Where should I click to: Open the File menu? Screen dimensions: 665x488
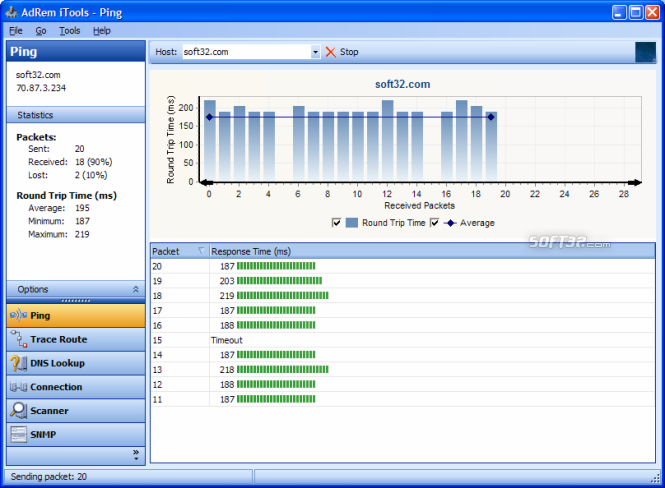coord(16,31)
